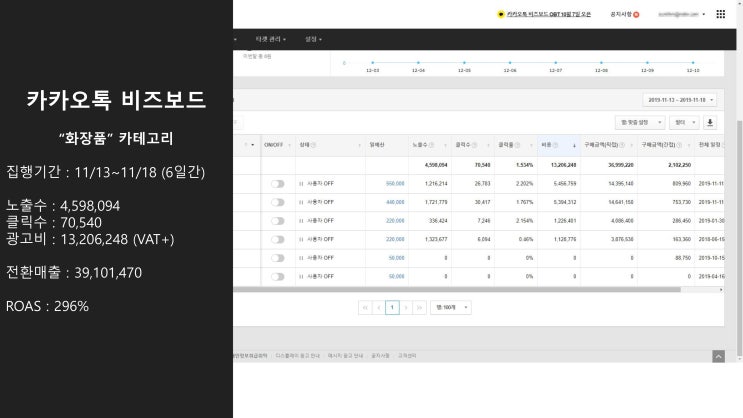This screenshot has width=743, height=418.
Task: Open 메시지 광고 안내 footer link
Action: [345, 356]
